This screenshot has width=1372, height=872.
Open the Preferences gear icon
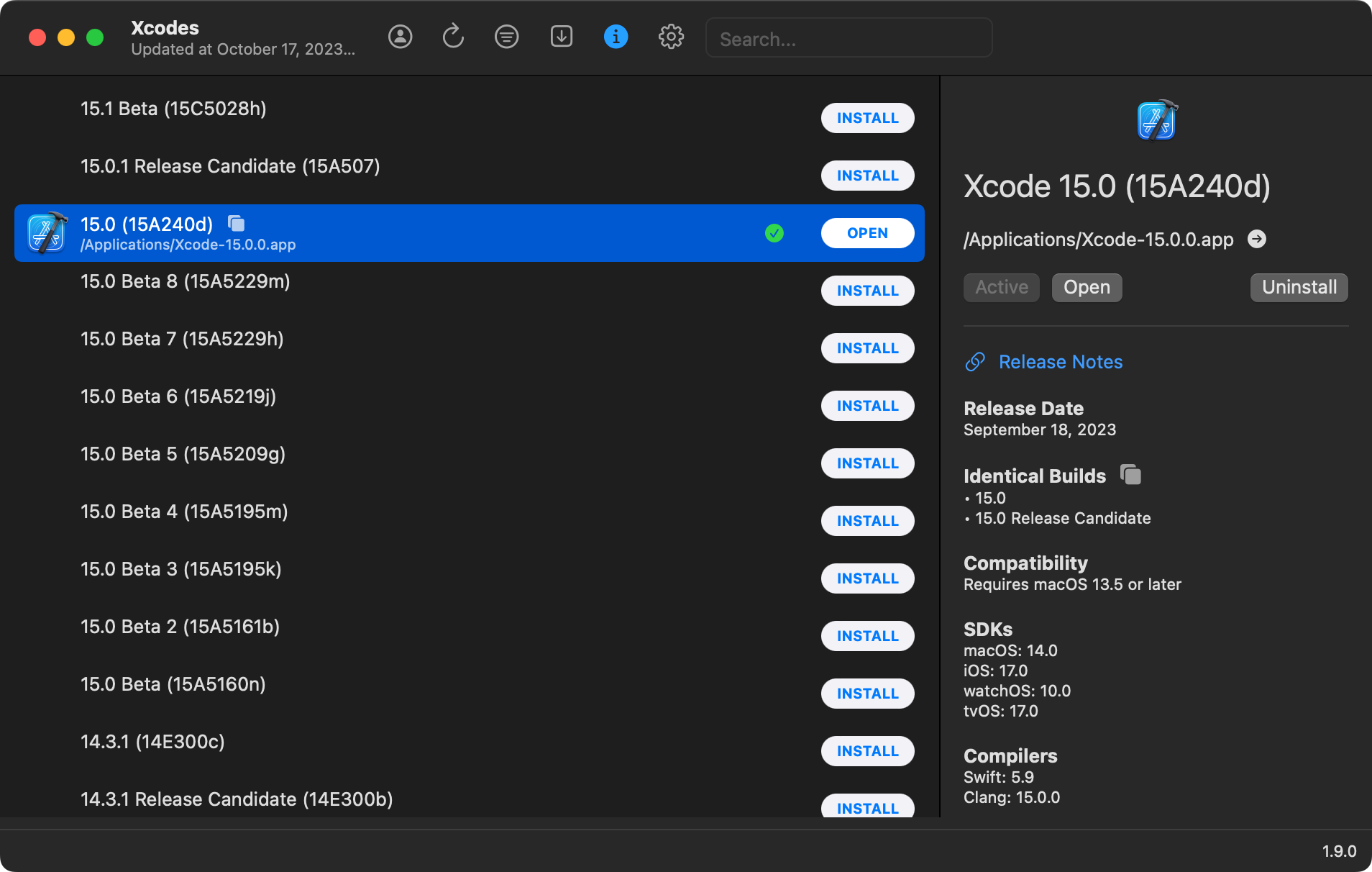(x=670, y=37)
